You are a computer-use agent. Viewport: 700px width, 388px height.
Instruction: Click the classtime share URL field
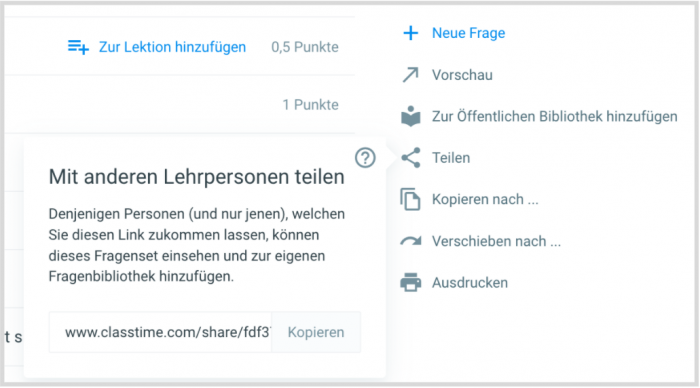tap(161, 332)
